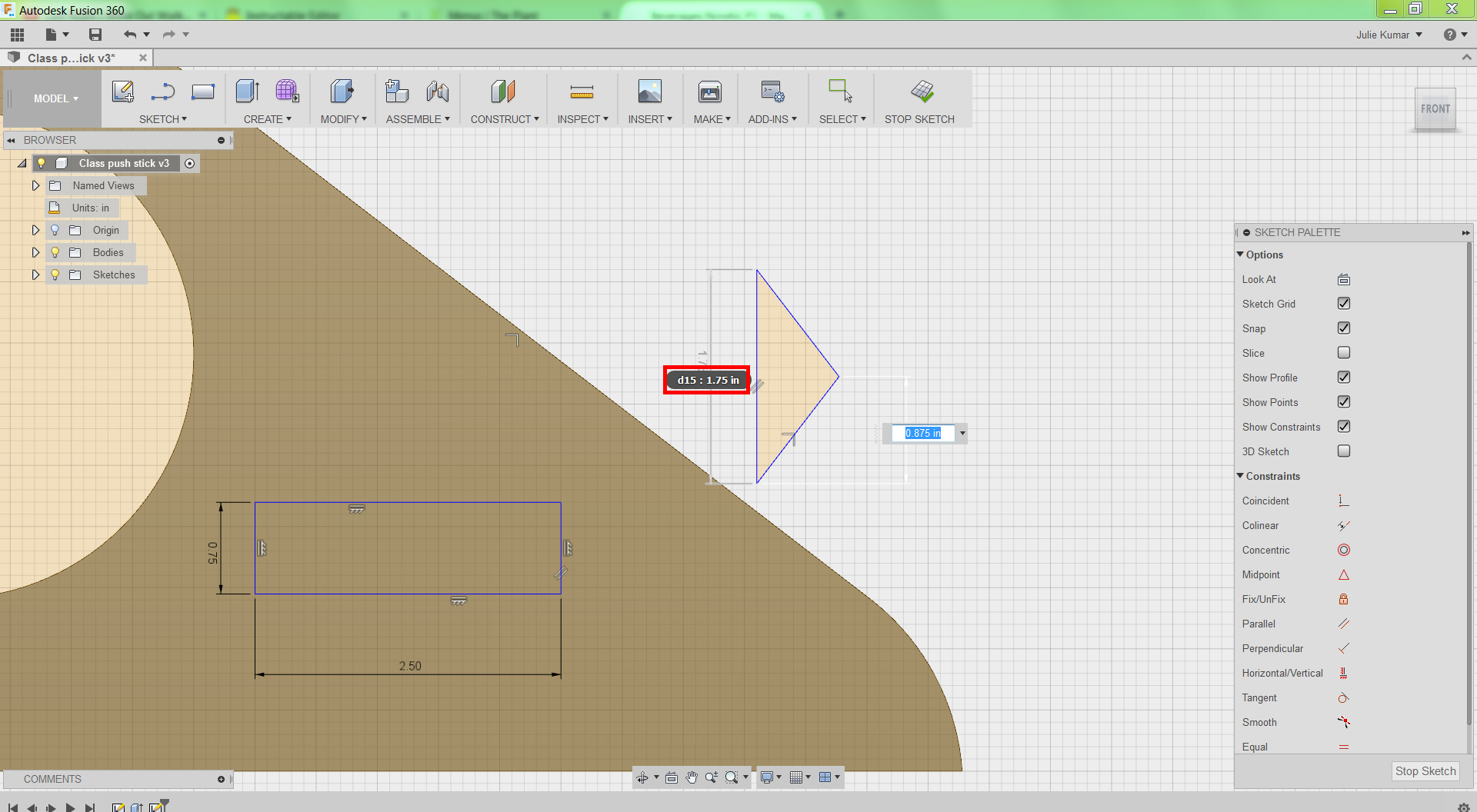Expand the Bodies tree node
The width and height of the screenshot is (1477, 812).
35,252
